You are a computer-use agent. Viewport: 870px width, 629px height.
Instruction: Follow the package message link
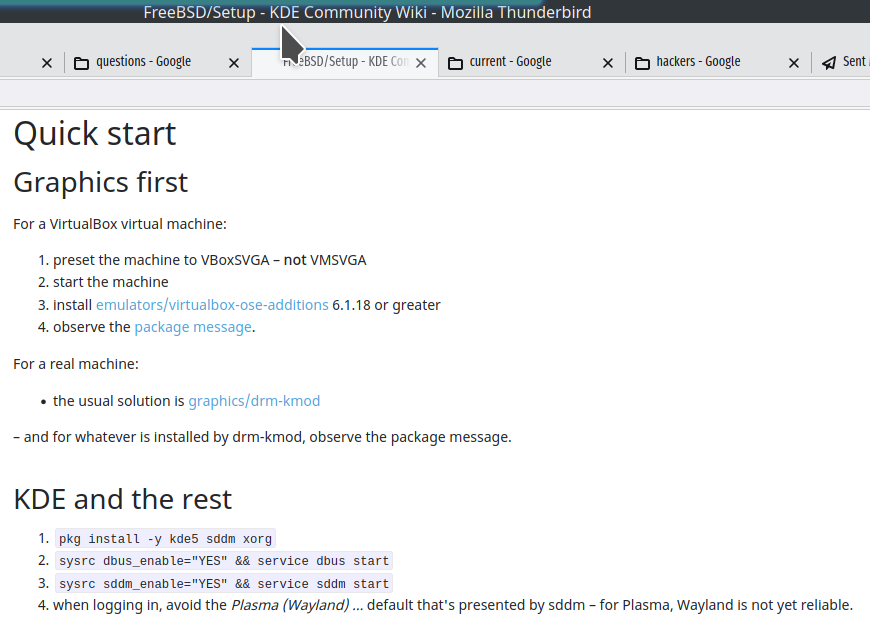point(193,327)
